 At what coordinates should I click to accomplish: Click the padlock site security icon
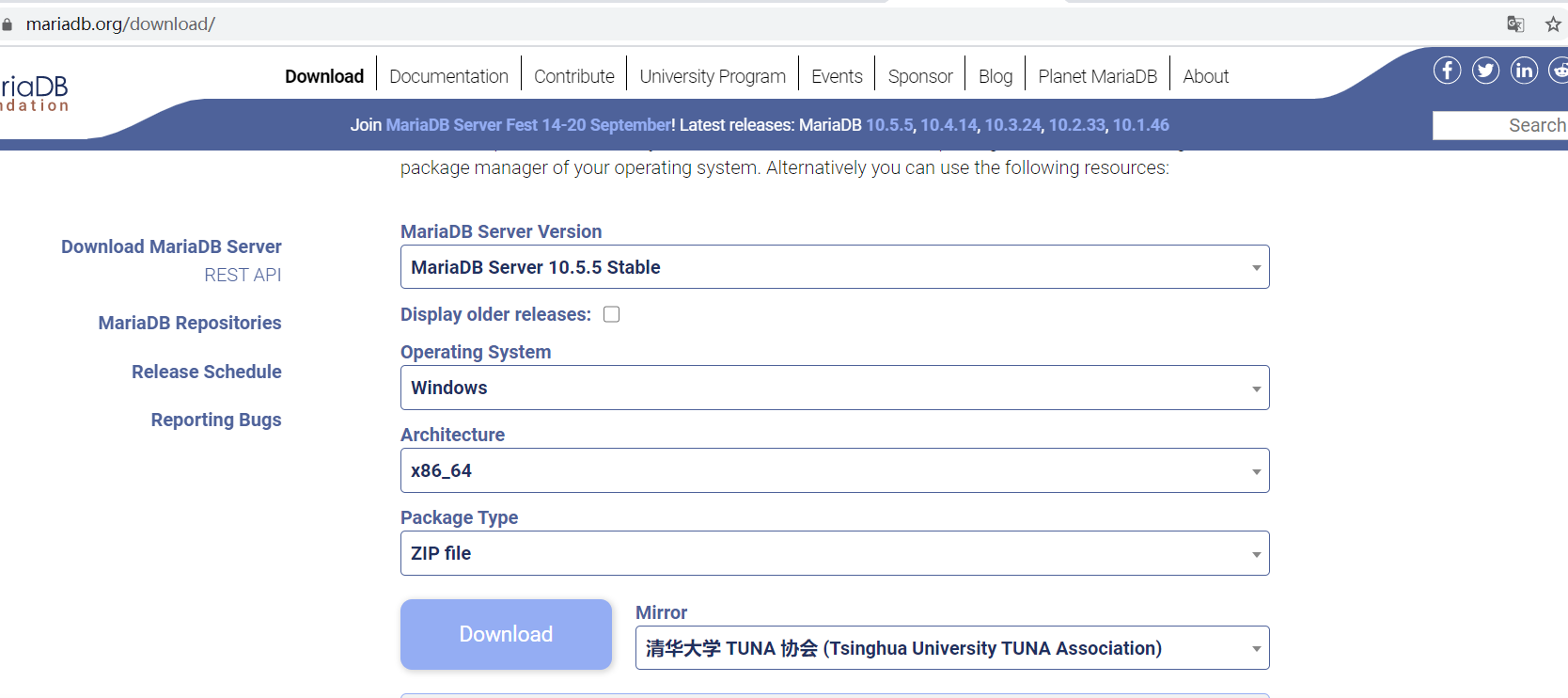pos(7,24)
